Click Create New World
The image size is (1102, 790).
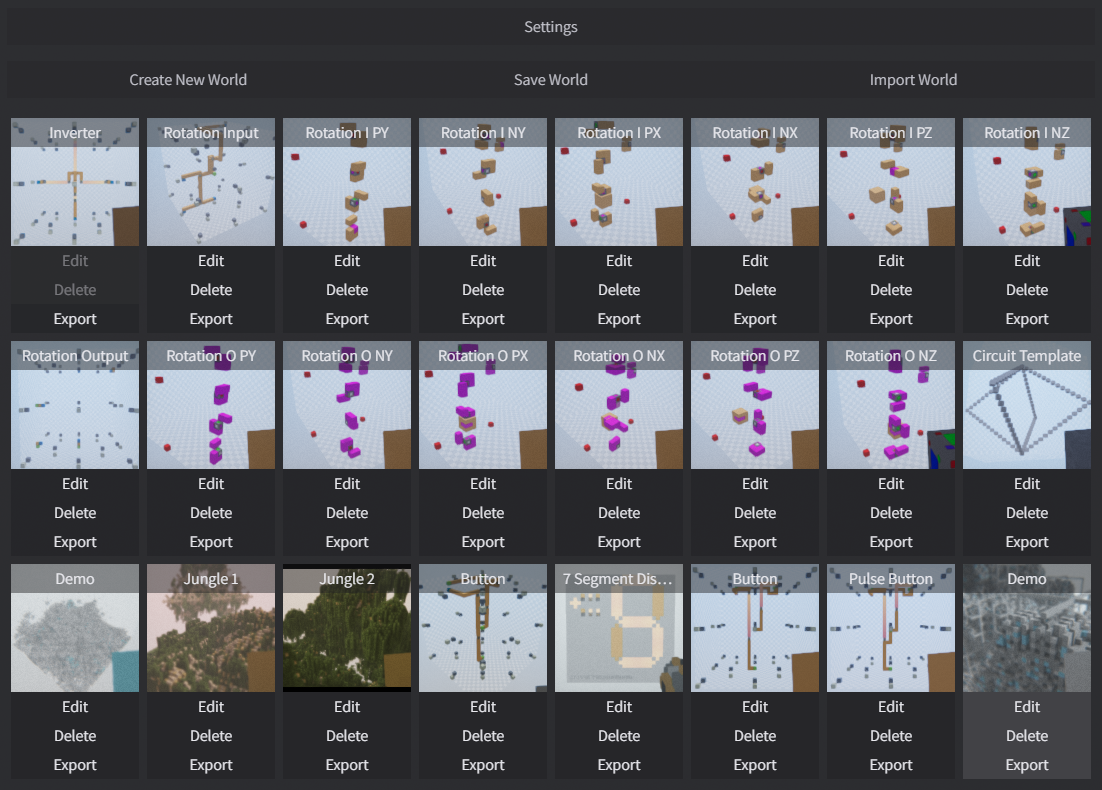point(188,79)
